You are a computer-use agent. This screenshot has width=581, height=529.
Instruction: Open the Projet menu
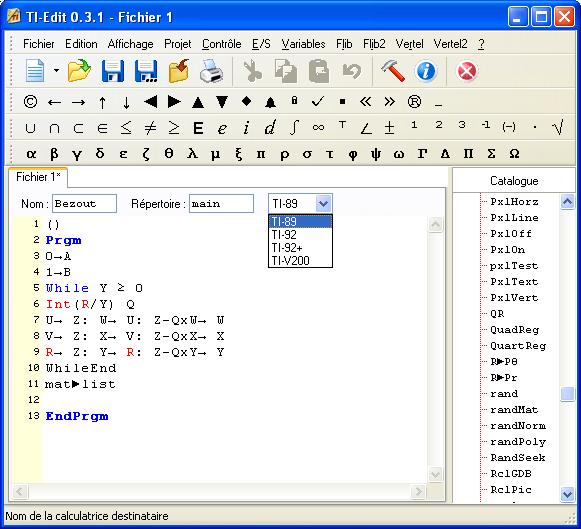tap(177, 44)
